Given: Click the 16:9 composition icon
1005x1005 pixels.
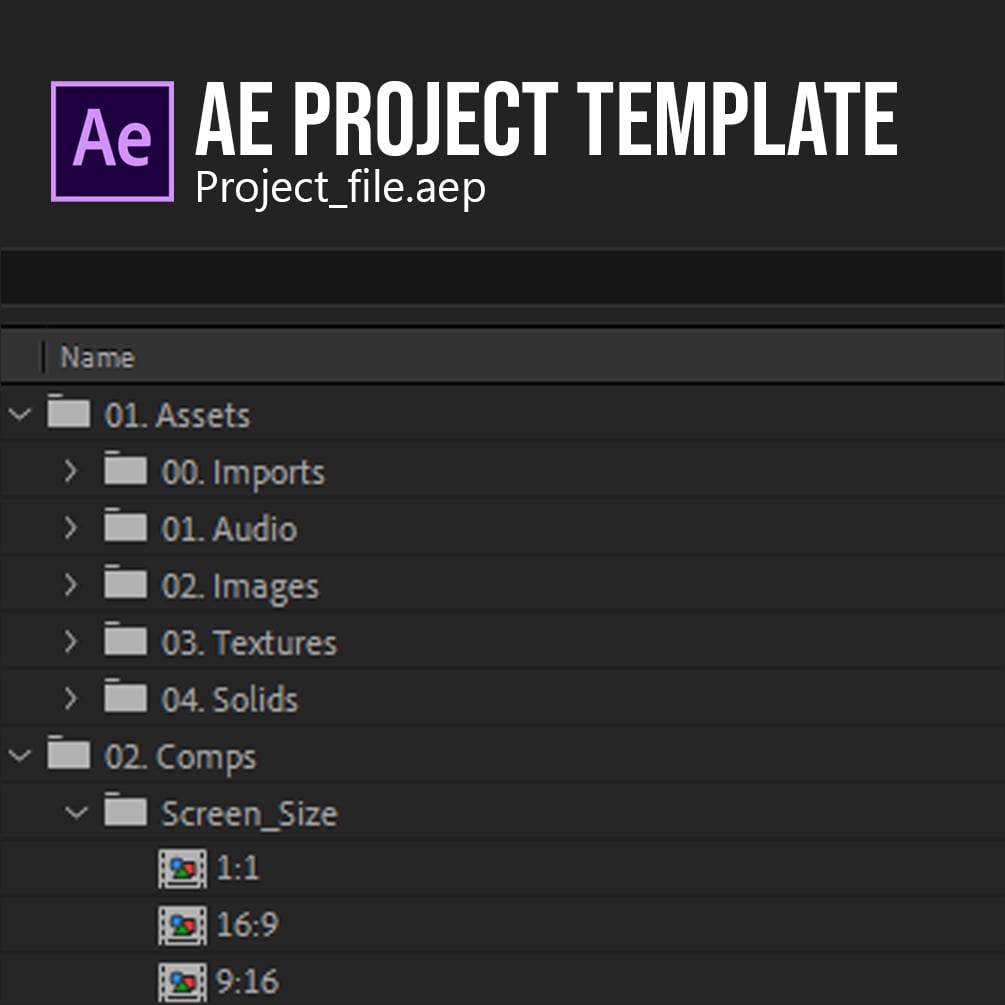Looking at the screenshot, I should point(182,925).
